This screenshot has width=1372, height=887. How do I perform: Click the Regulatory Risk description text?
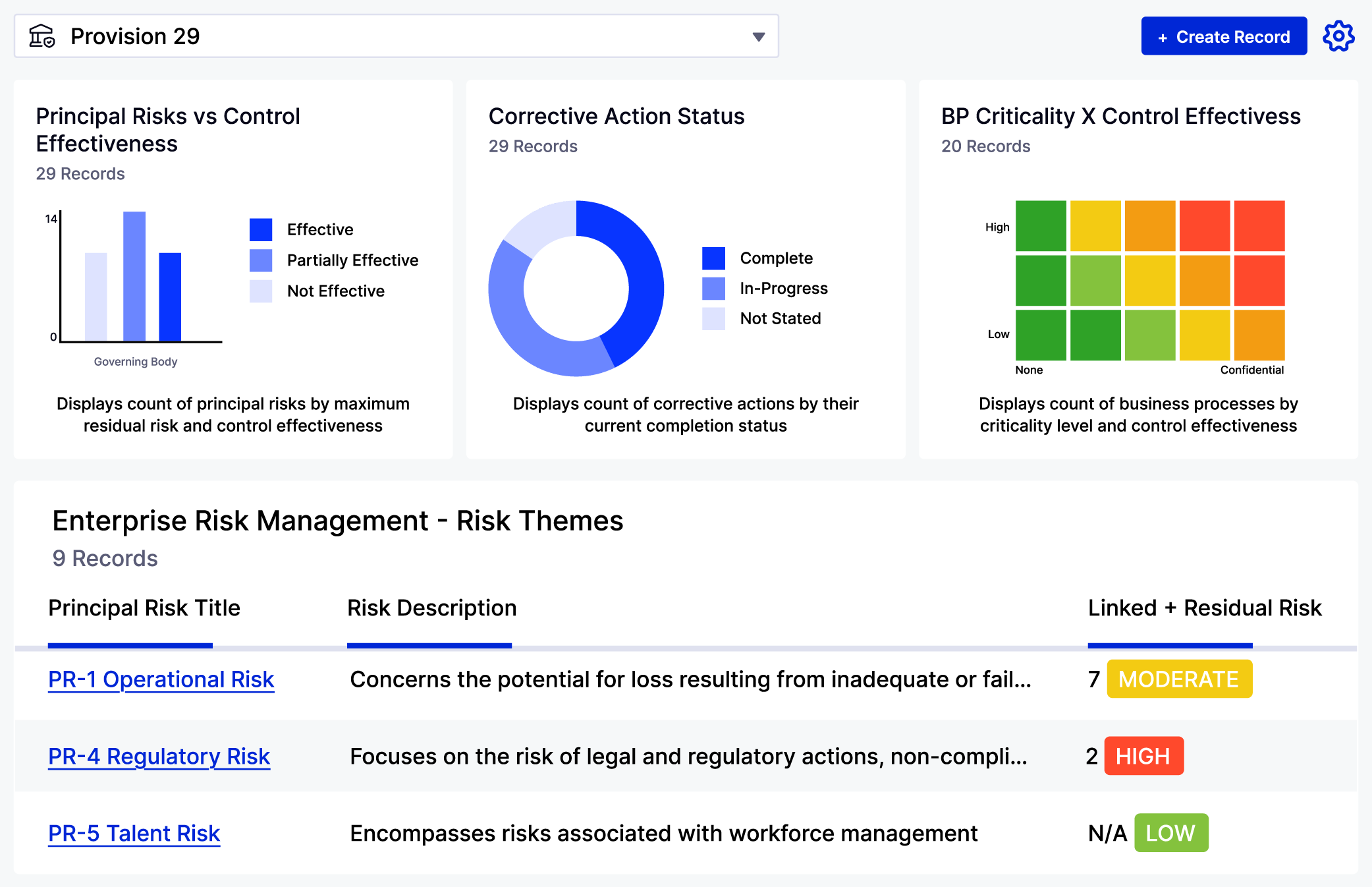click(689, 757)
